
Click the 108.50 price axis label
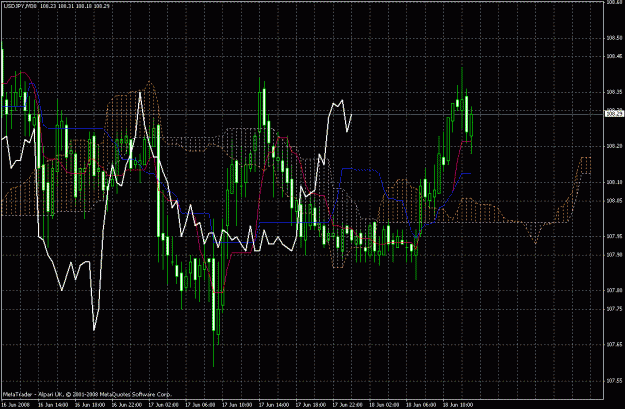pos(614,38)
